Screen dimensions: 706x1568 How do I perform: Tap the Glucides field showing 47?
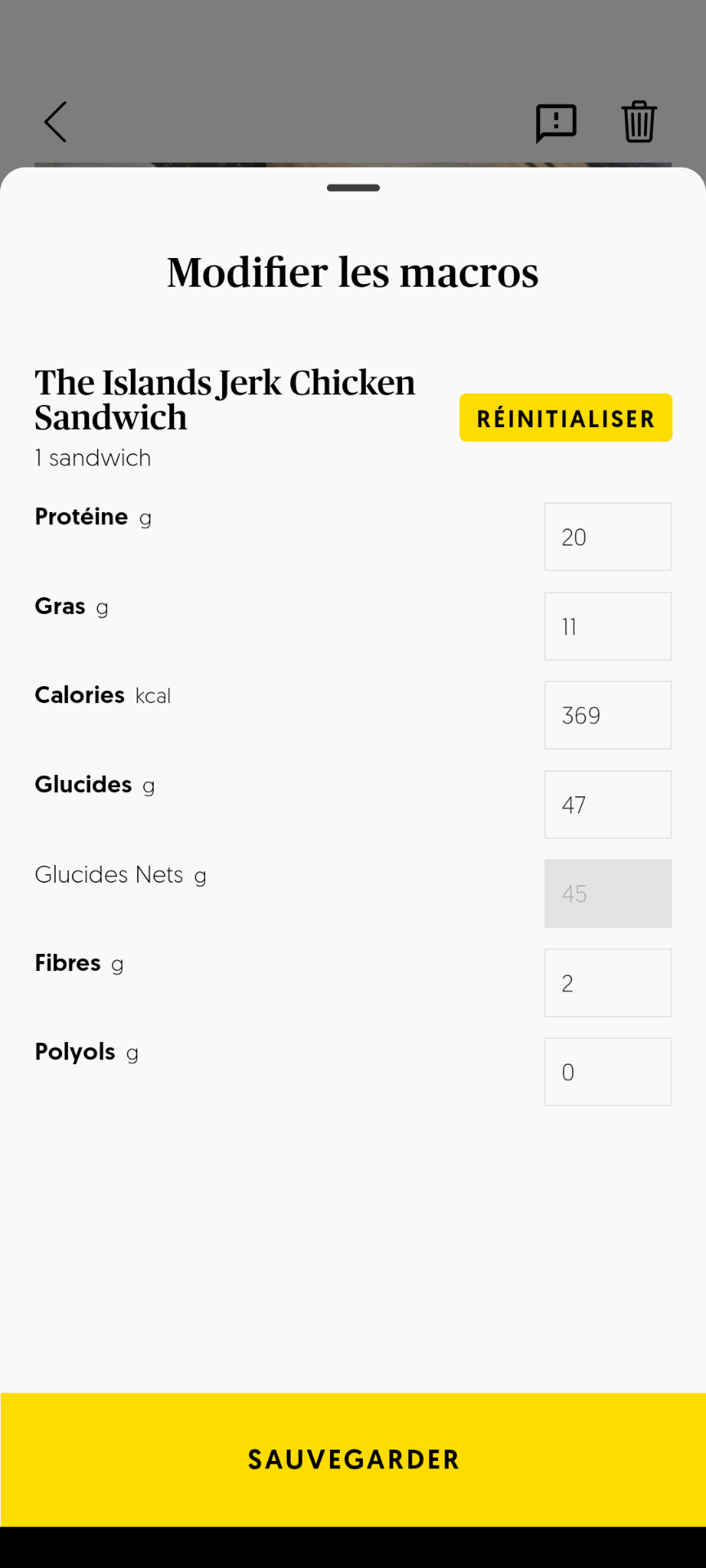[x=608, y=804]
